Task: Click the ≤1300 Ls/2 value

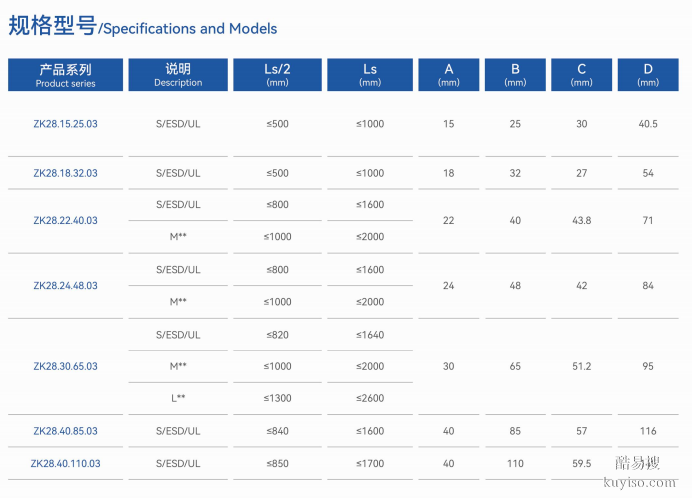Action: 277,398
